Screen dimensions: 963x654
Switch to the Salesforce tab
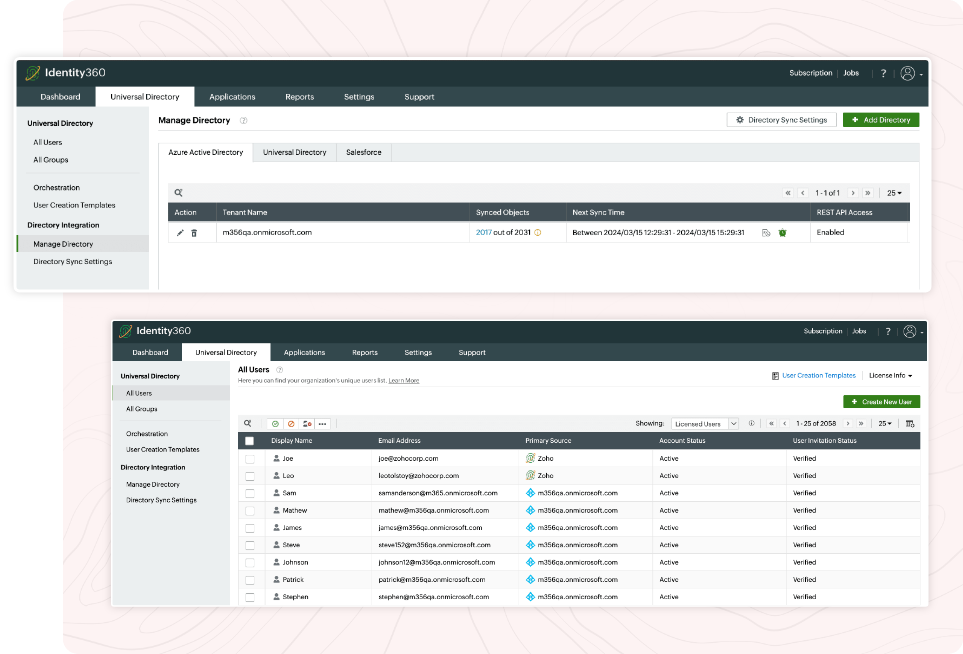pos(363,152)
